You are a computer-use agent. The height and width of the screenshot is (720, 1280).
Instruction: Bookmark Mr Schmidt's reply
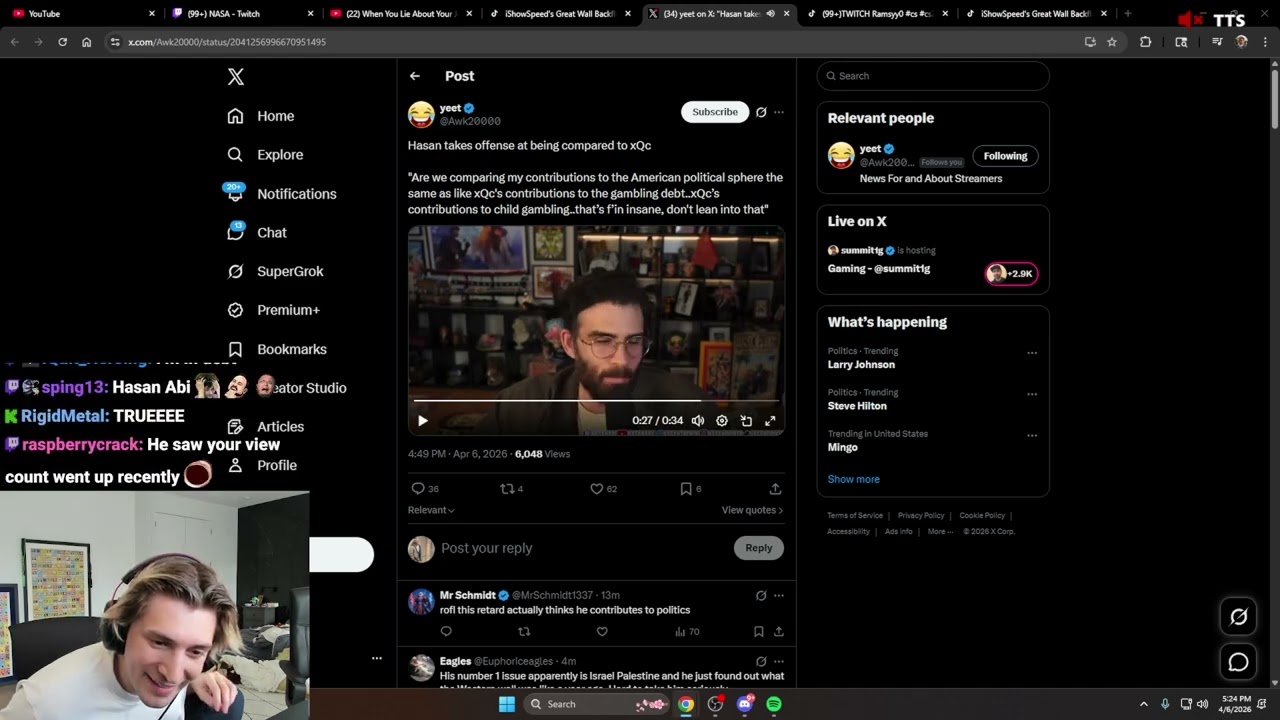pos(759,632)
